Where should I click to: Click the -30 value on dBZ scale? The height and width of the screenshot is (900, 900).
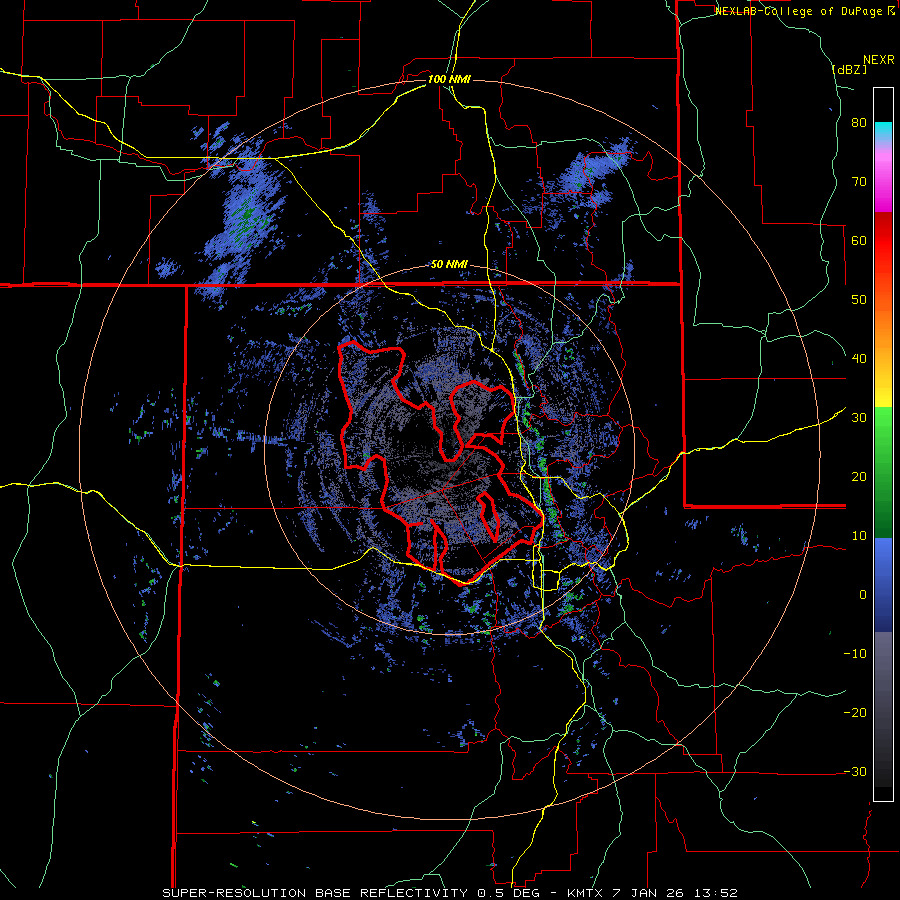coord(855,771)
